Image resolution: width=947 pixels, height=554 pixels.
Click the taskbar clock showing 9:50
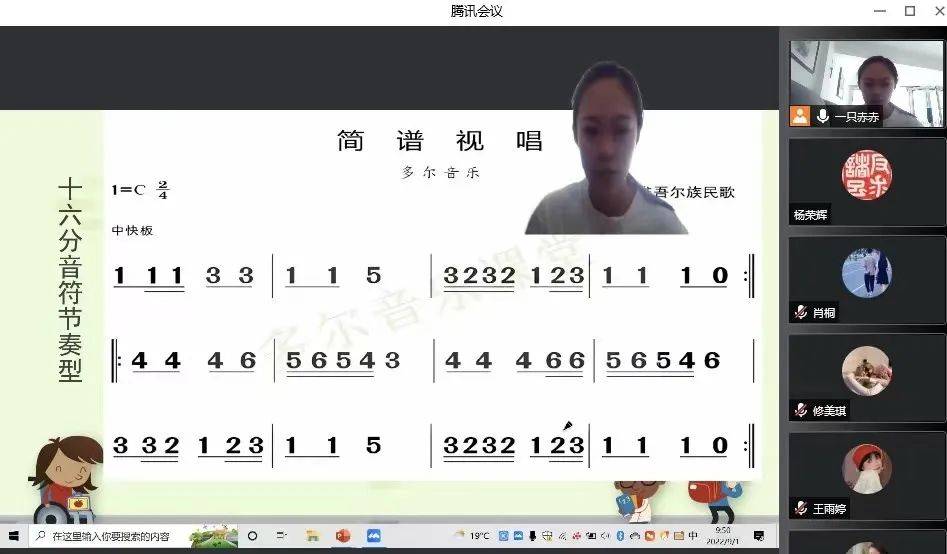click(722, 536)
